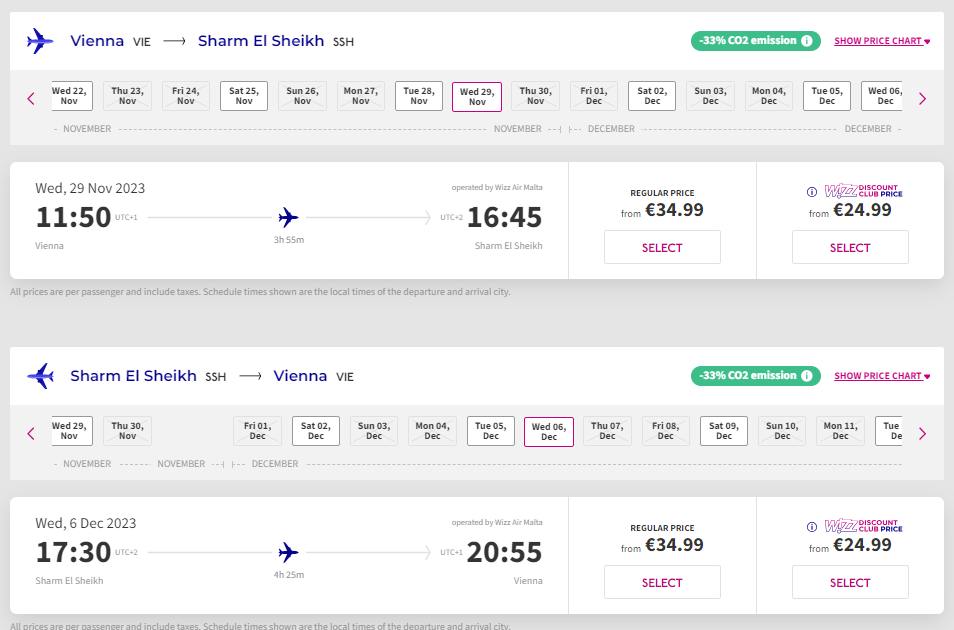The image size is (954, 630).
Task: Select Tue 28 Nov outbound date
Action: 419,96
